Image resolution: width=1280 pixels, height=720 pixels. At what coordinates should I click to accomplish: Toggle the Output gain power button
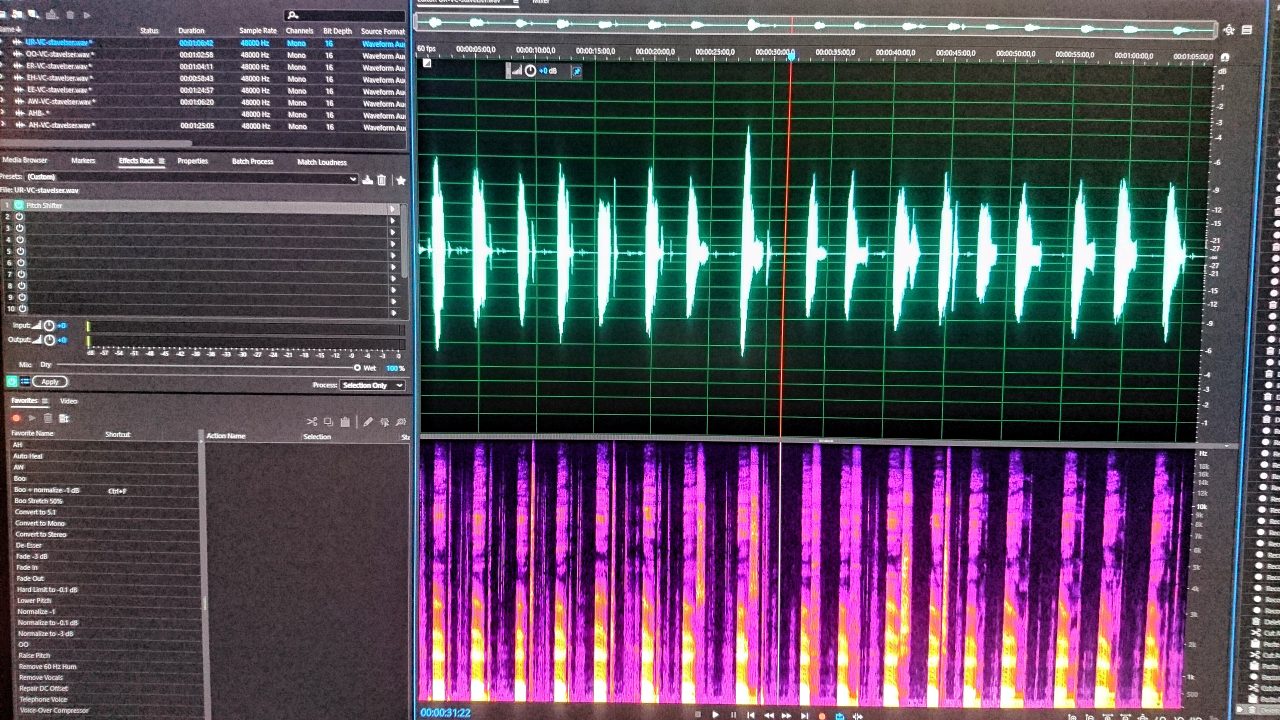49,340
